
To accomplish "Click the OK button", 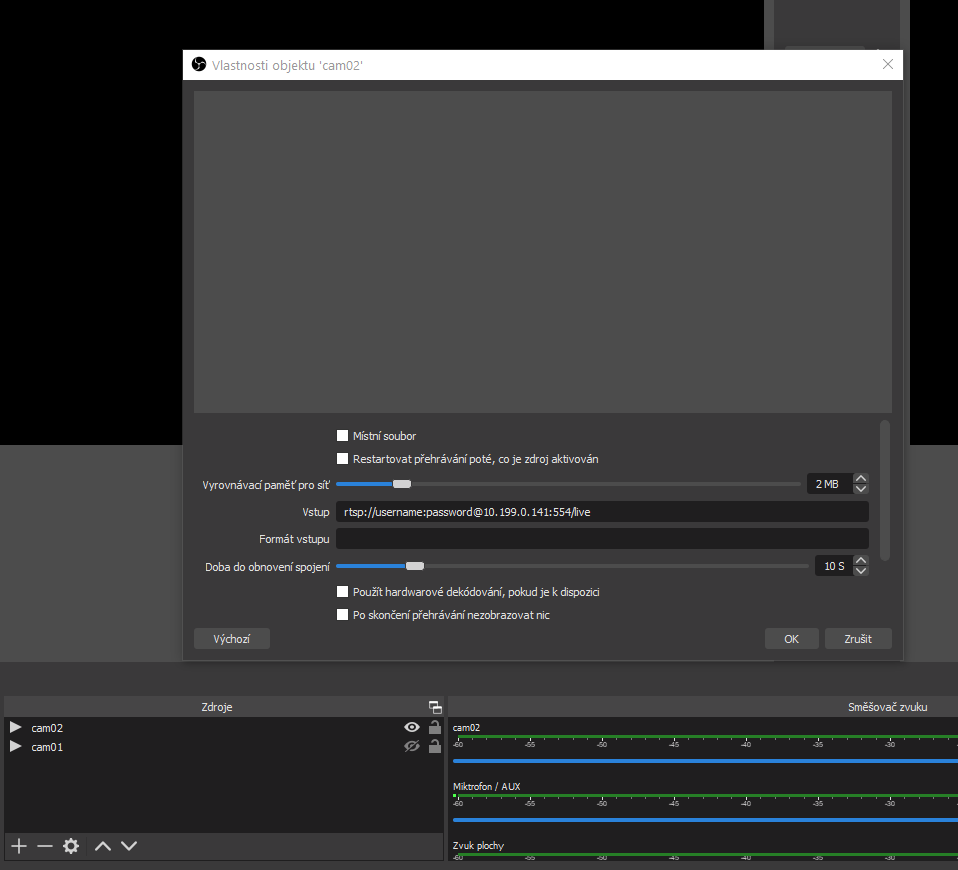I will click(791, 639).
